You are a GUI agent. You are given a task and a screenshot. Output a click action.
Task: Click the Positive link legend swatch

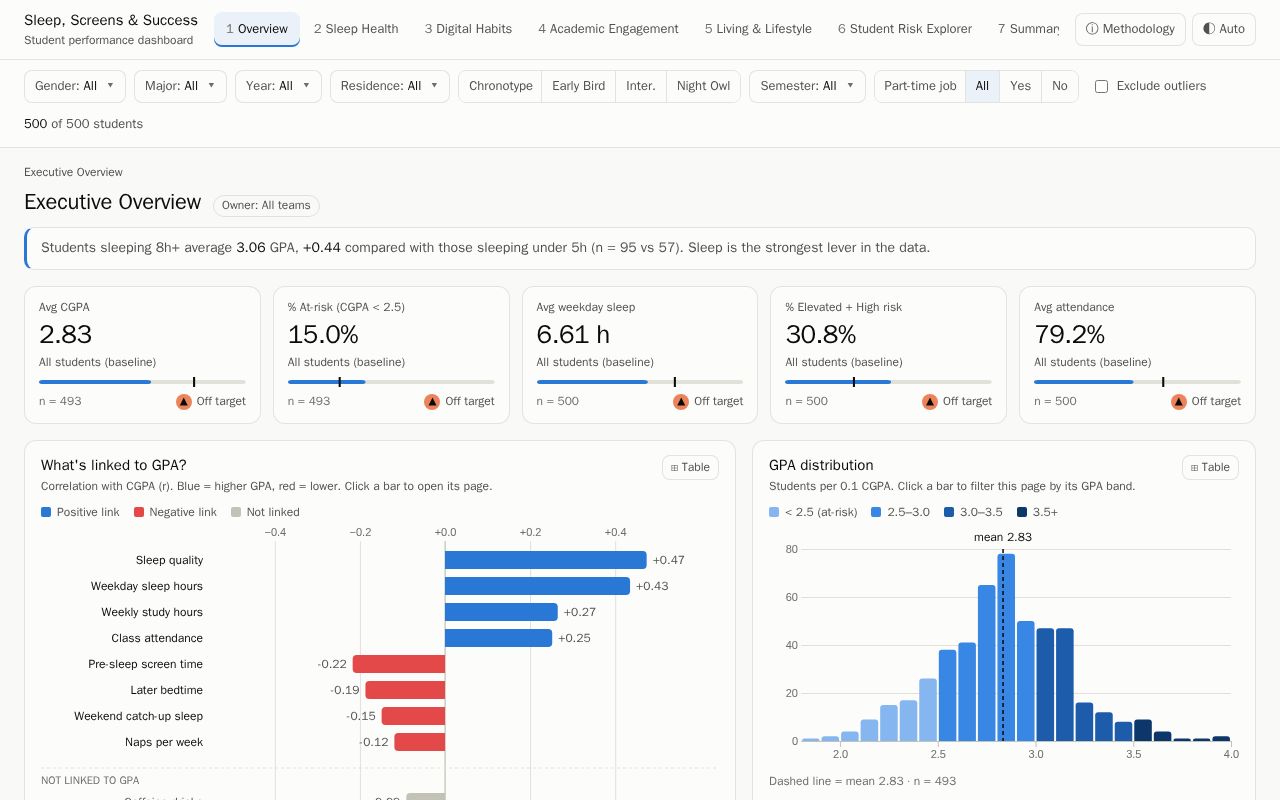[46, 512]
